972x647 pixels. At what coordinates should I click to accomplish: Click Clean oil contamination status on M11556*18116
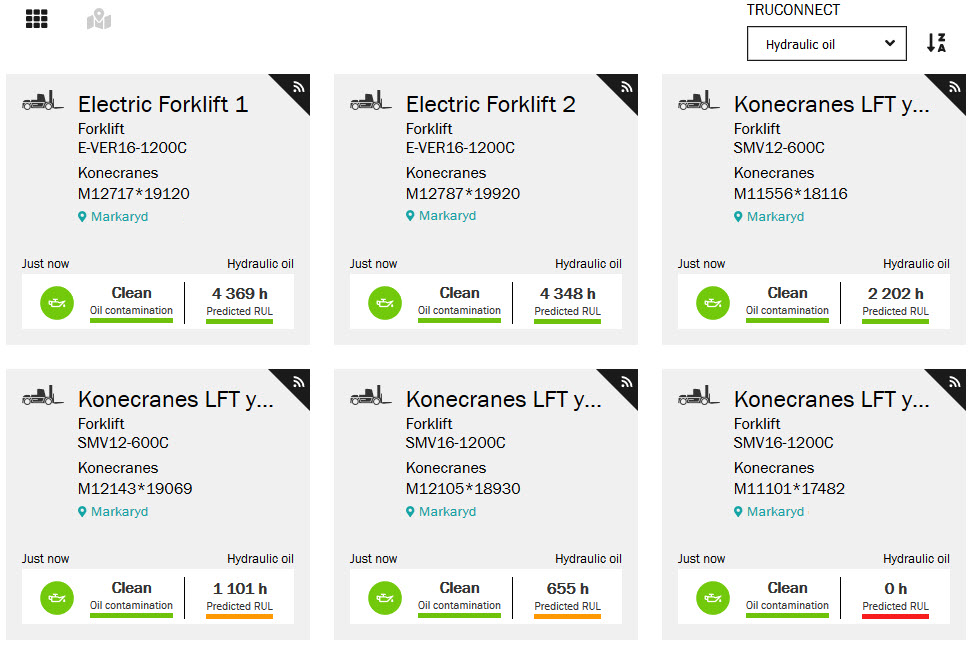(787, 294)
